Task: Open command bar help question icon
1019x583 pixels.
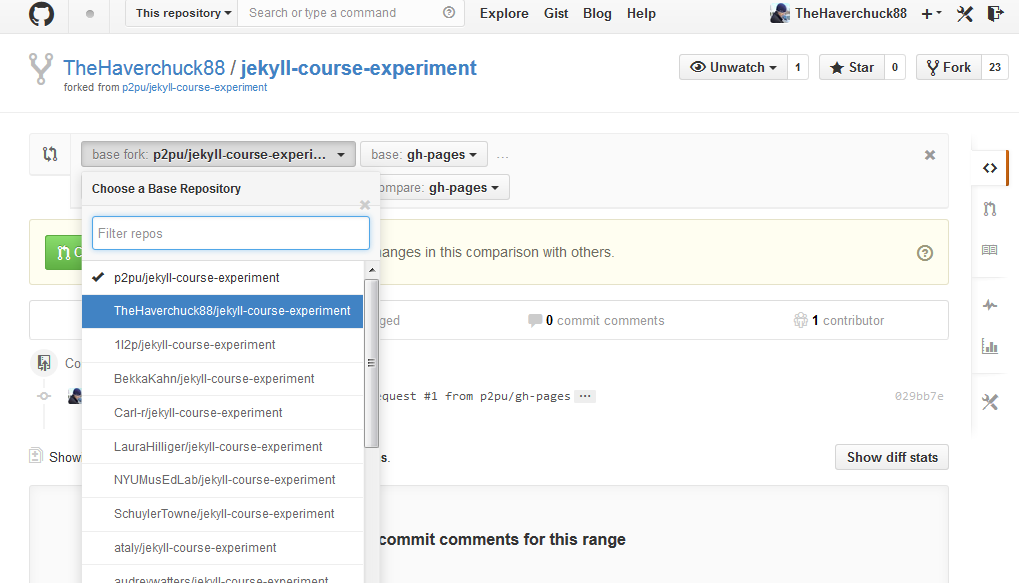Action: [x=449, y=12]
